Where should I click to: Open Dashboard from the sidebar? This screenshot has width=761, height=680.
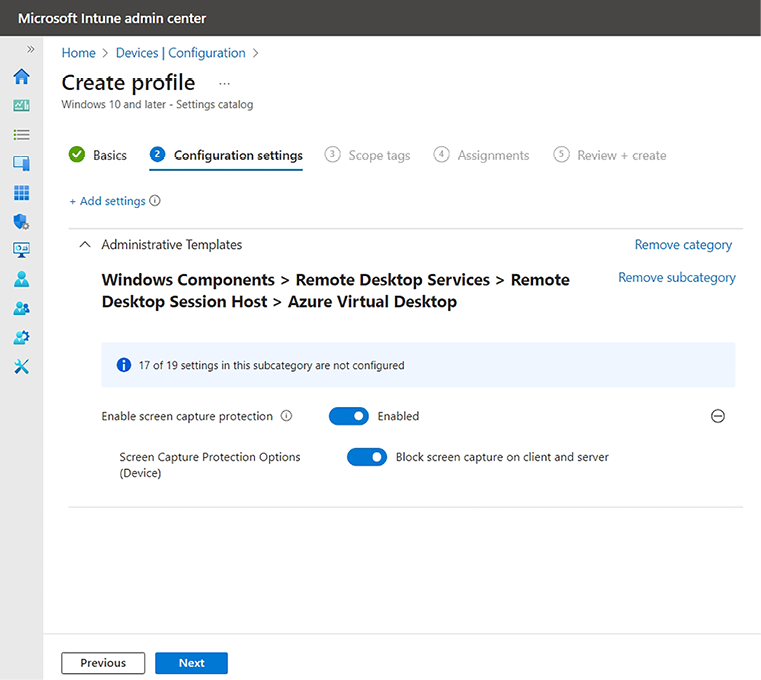(21, 105)
